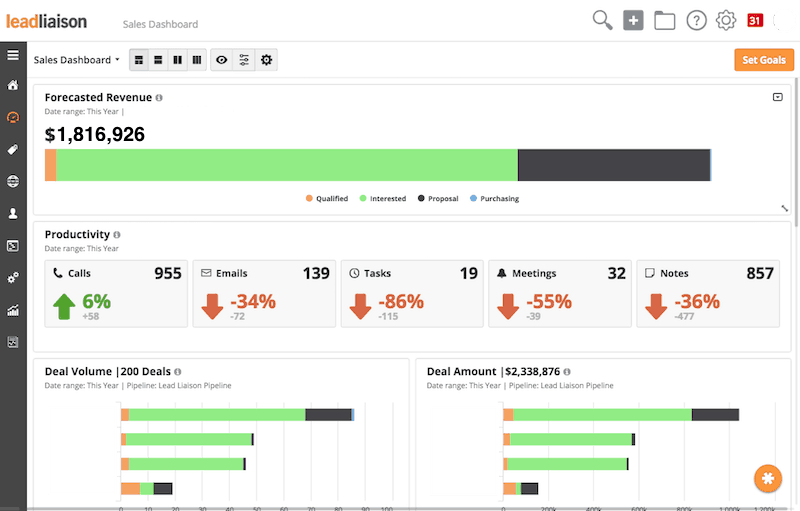The height and width of the screenshot is (511, 800).
Task: Open the person contacts sidebar icon
Action: [13, 213]
